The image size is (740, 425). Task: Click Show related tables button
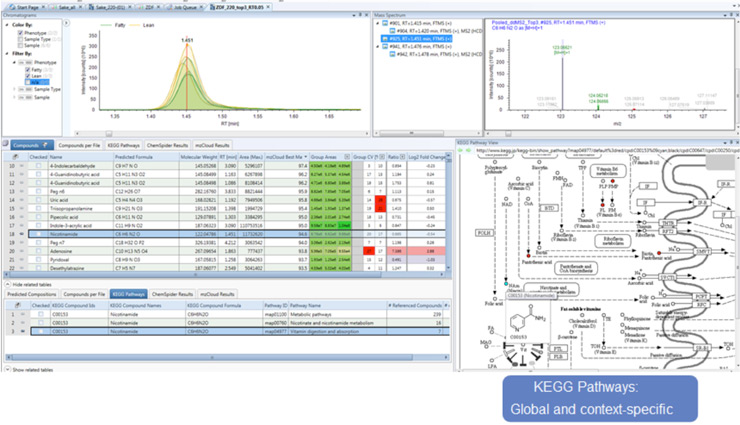click(x=29, y=369)
